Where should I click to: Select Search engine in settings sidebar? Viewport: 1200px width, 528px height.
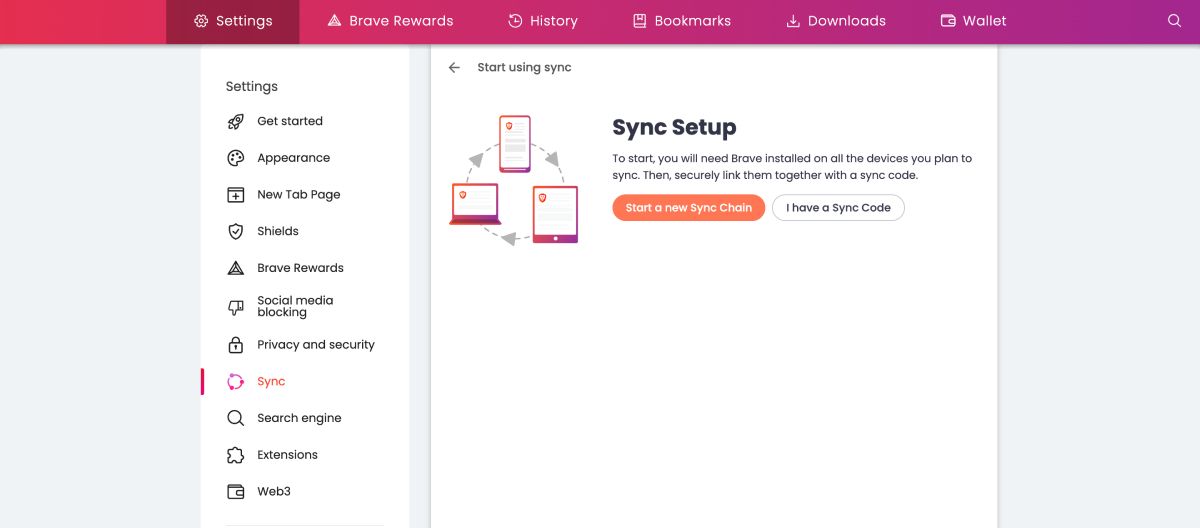[x=299, y=418]
